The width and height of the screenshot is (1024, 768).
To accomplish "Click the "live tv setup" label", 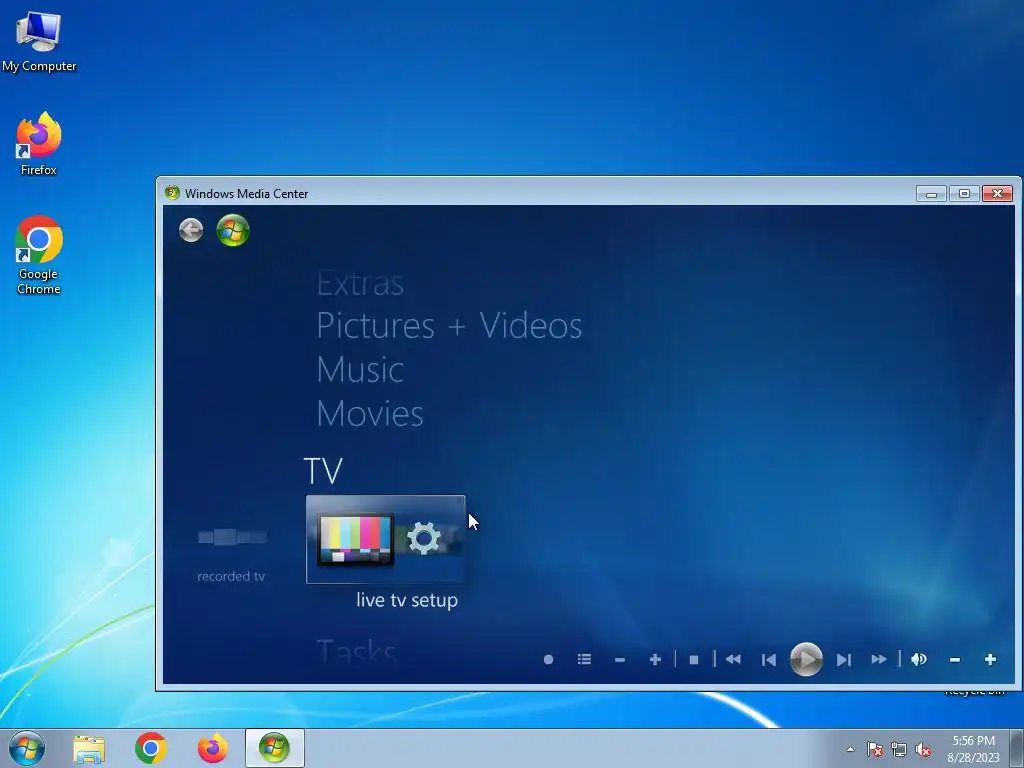I will [x=407, y=600].
